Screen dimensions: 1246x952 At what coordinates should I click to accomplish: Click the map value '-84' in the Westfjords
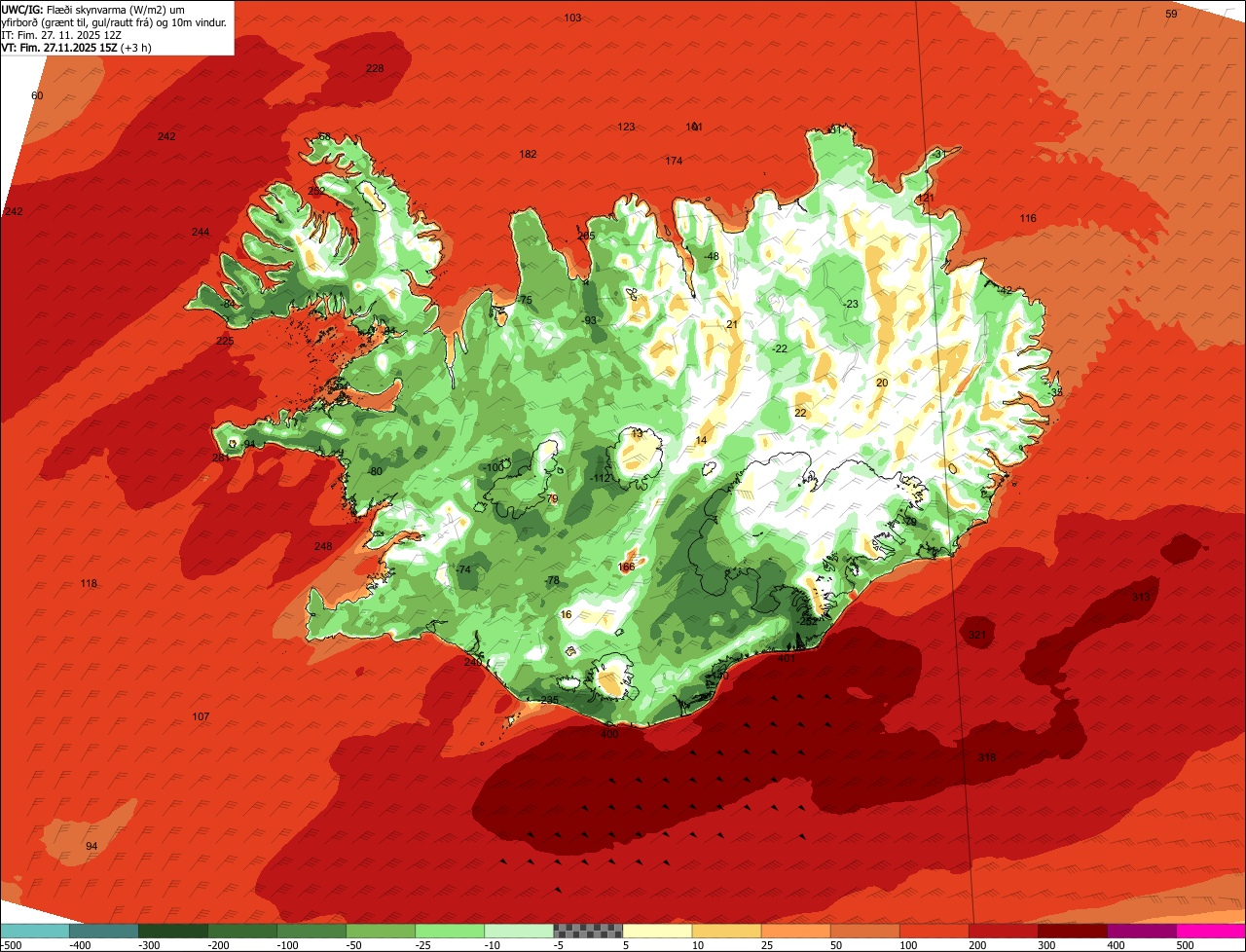click(228, 304)
